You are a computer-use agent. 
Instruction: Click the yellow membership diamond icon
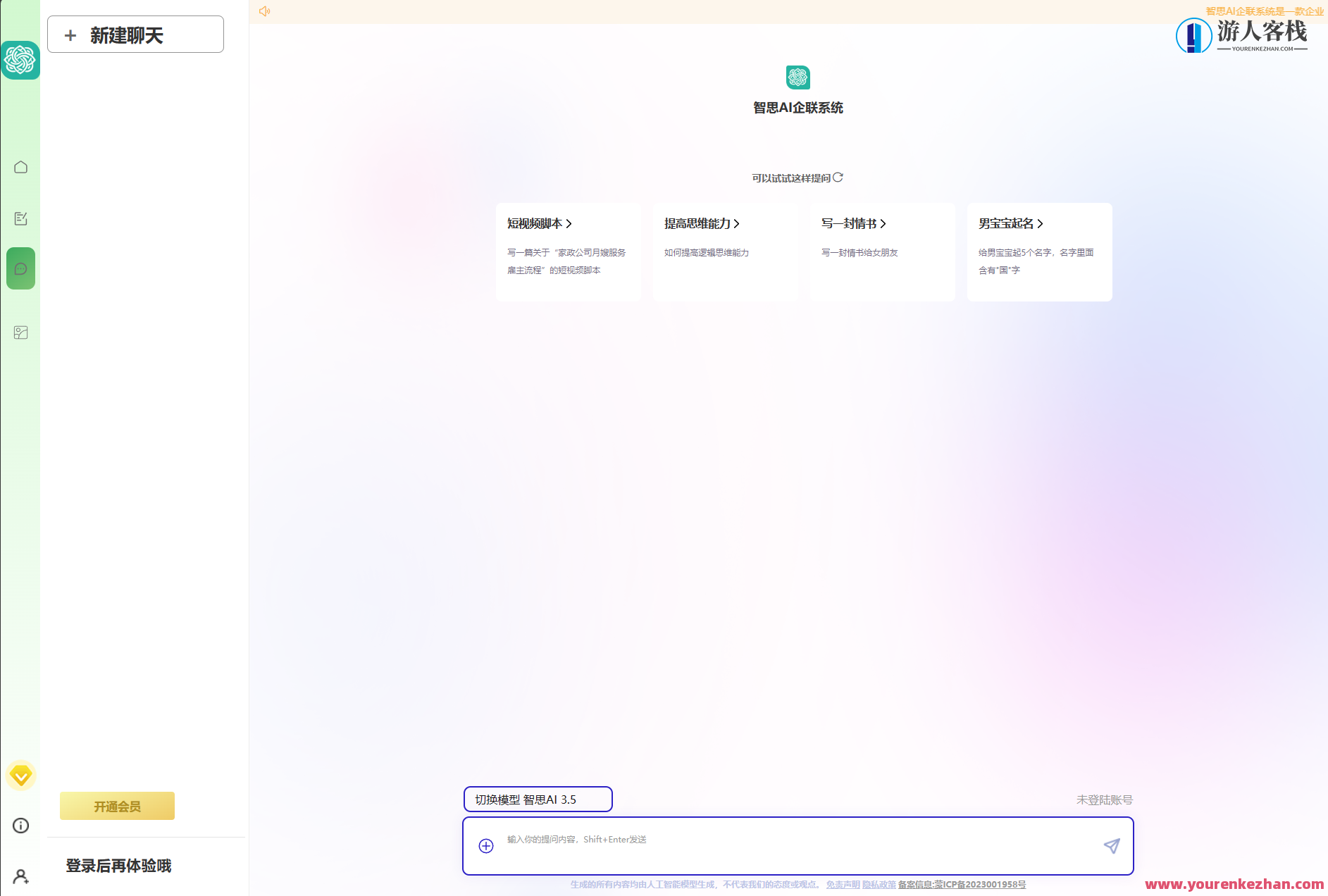point(20,776)
